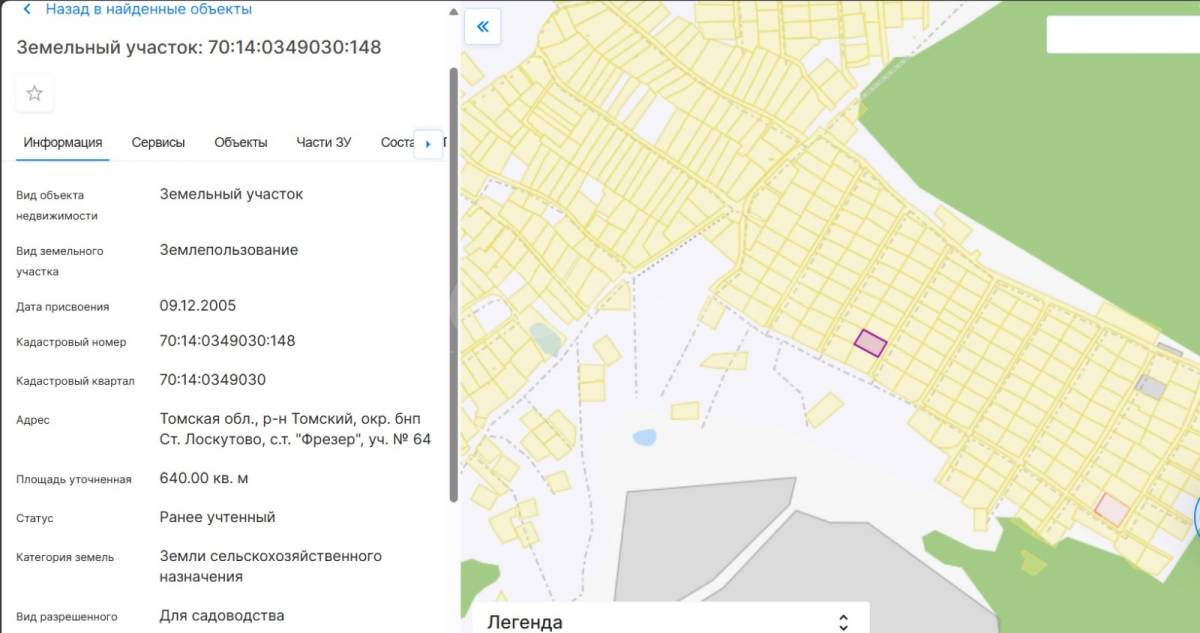This screenshot has width=1200, height=633.
Task: Click the small blue pond on the map
Action: 645,437
